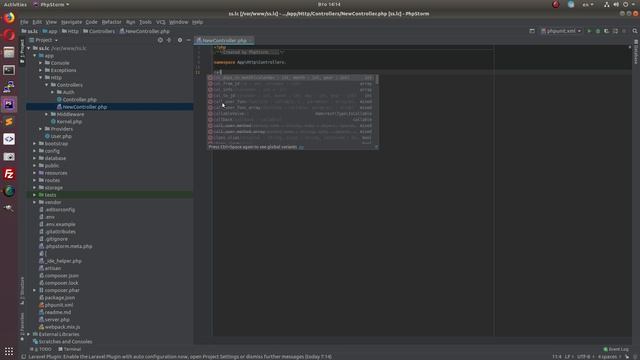Viewport: 640px width, 360px height.
Task: Open Sublime Text from the dock
Action: 9,122
